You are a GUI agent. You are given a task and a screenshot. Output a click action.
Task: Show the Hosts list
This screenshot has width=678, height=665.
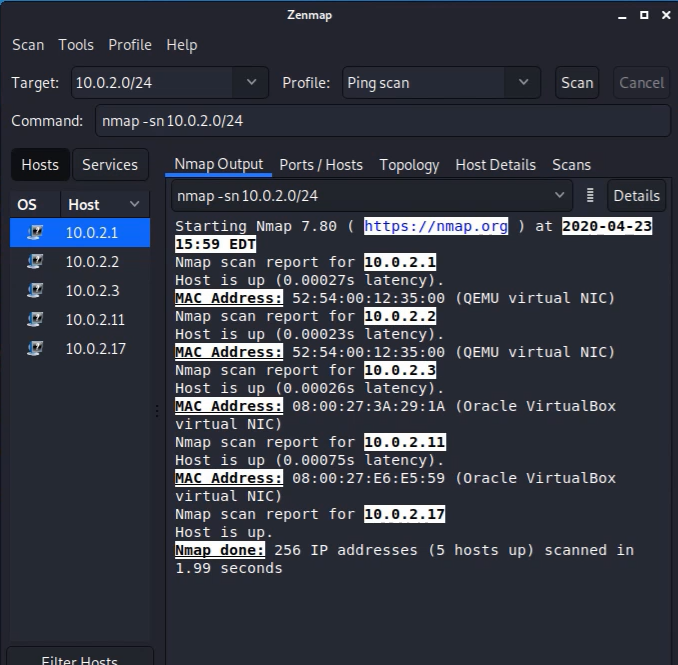(x=40, y=165)
